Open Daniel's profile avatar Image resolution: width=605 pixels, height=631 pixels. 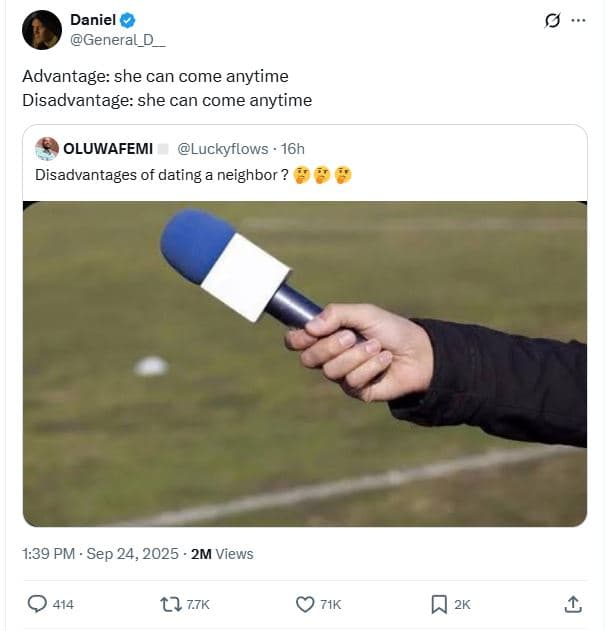(42, 30)
